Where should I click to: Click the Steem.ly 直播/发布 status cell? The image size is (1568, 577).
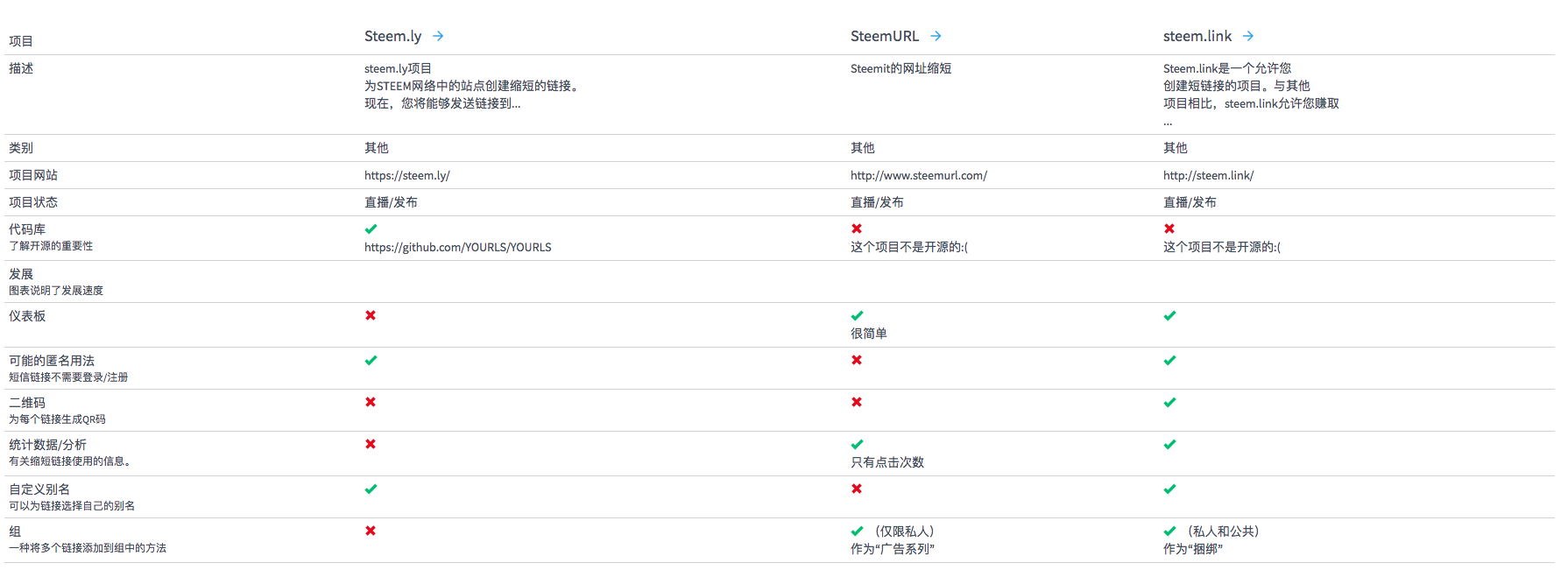391,202
